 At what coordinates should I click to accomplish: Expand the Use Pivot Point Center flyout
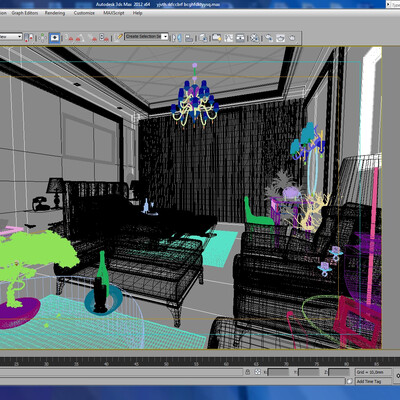(x=28, y=38)
